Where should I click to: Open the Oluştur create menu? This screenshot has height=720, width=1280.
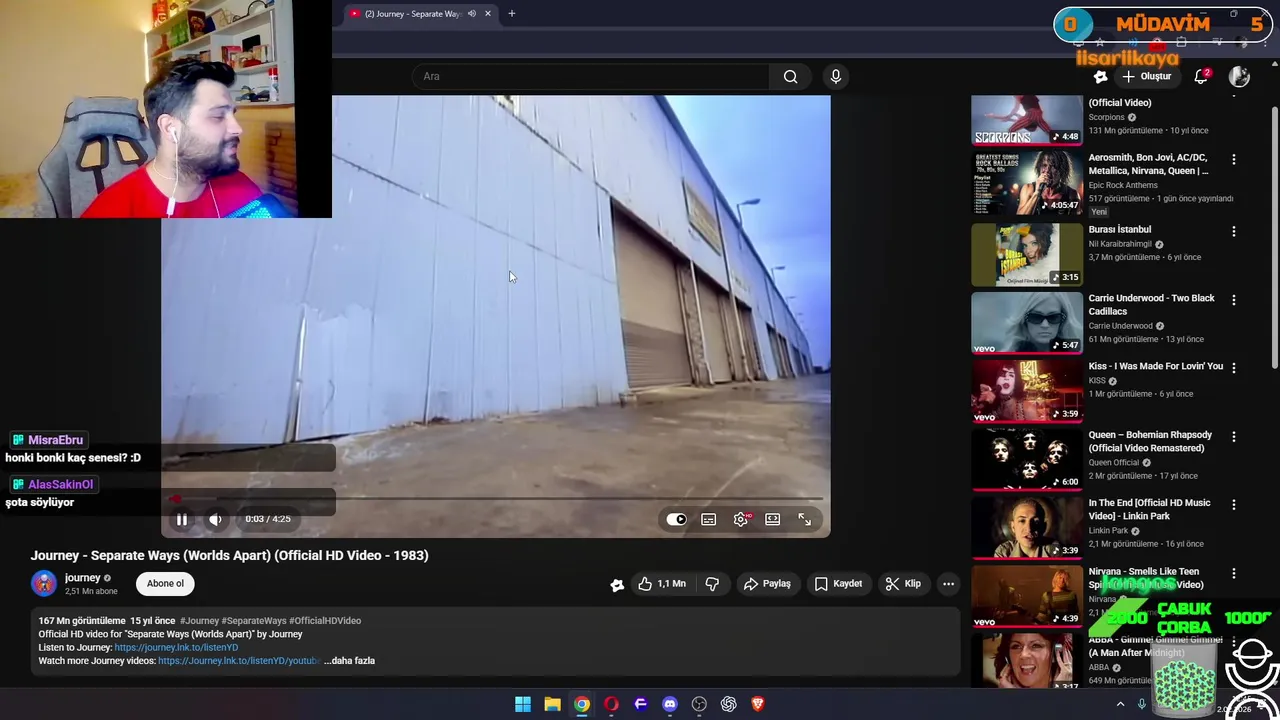(1147, 76)
